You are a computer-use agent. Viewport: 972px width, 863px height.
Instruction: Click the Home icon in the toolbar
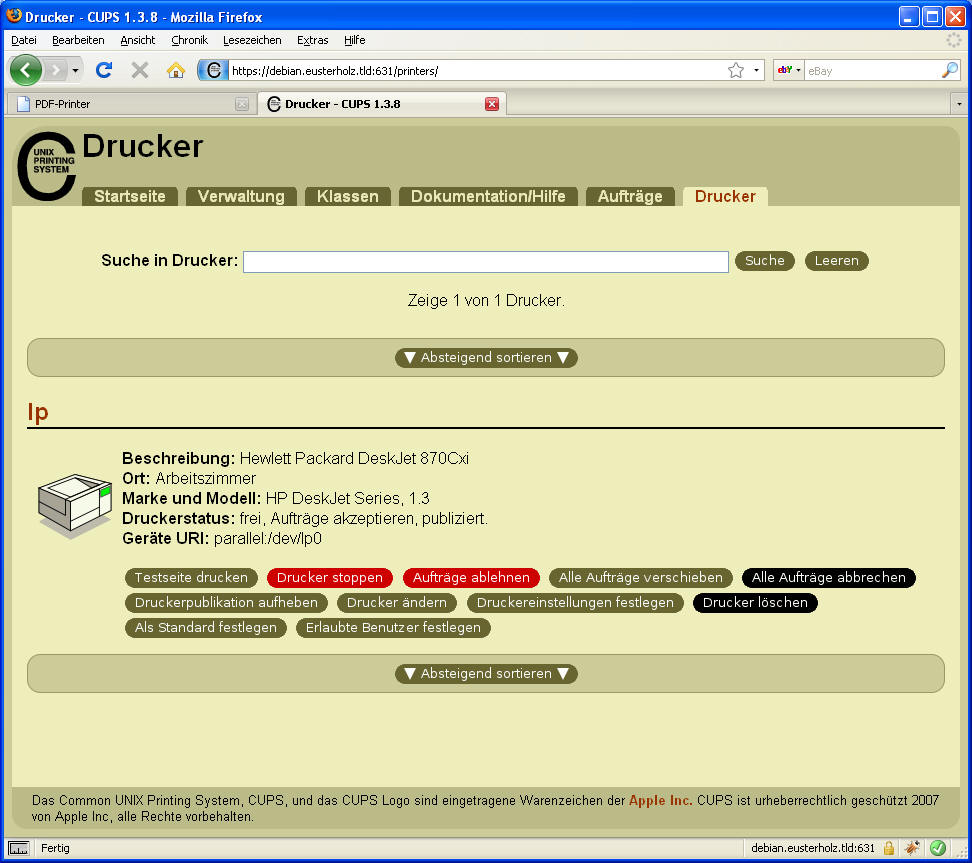coord(176,70)
